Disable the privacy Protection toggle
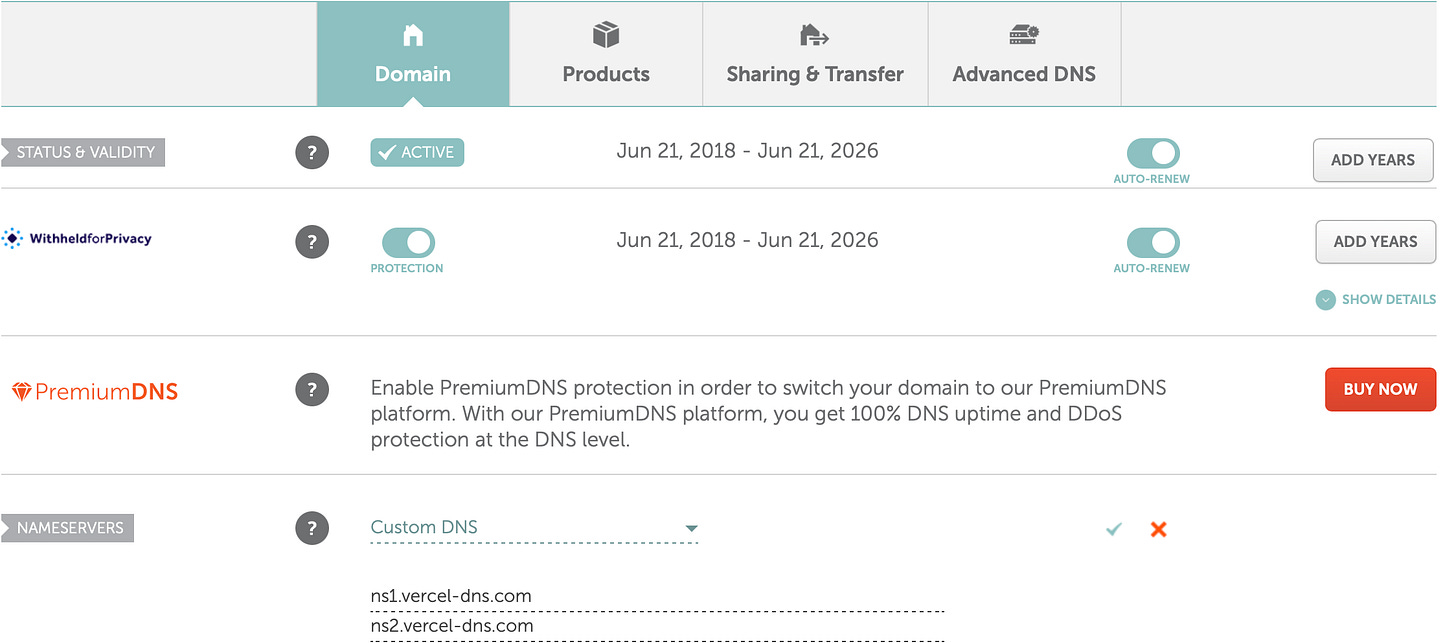Viewport: 1456px width, 643px height. (408, 242)
